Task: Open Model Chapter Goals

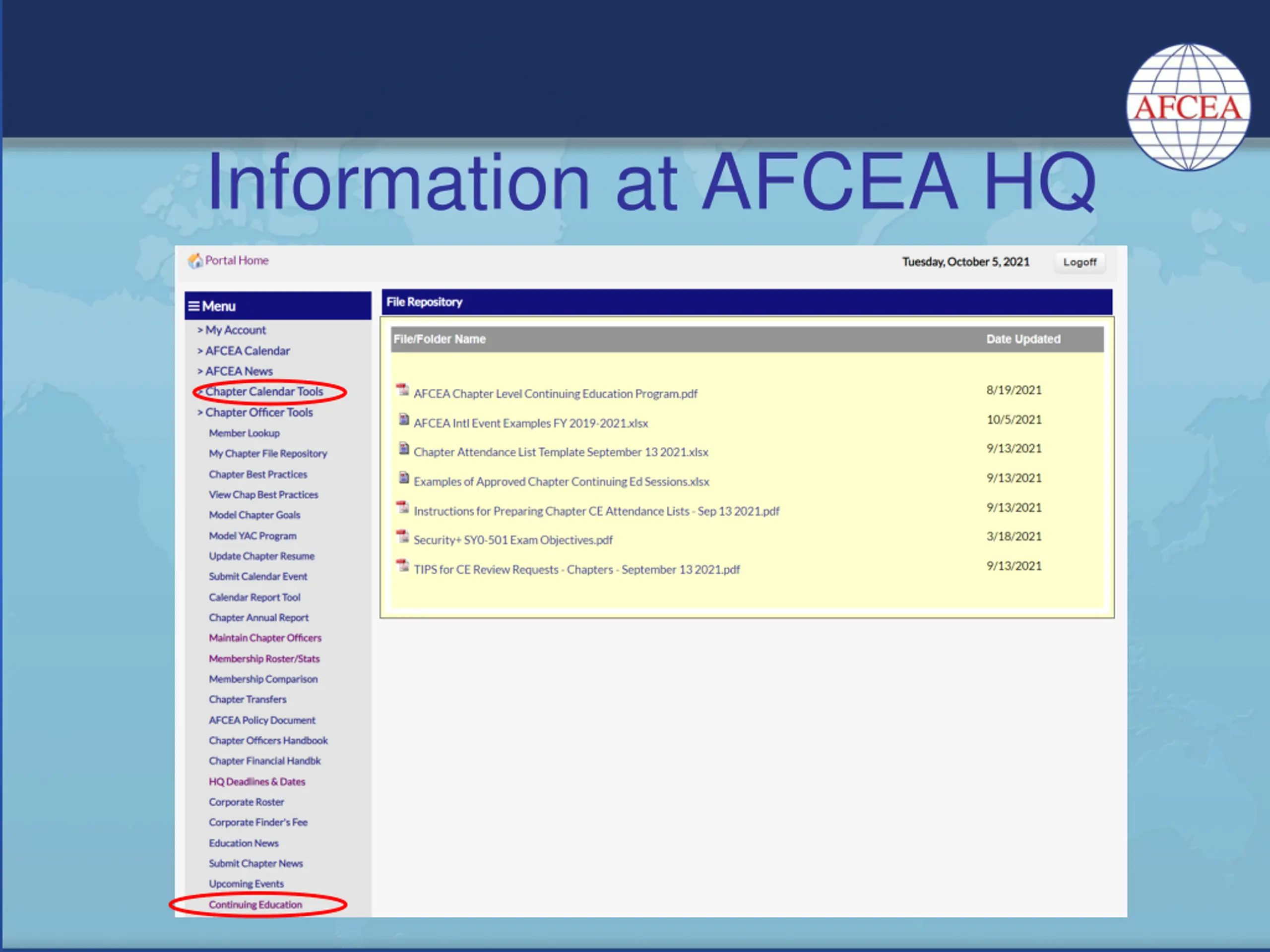Action: [x=254, y=515]
